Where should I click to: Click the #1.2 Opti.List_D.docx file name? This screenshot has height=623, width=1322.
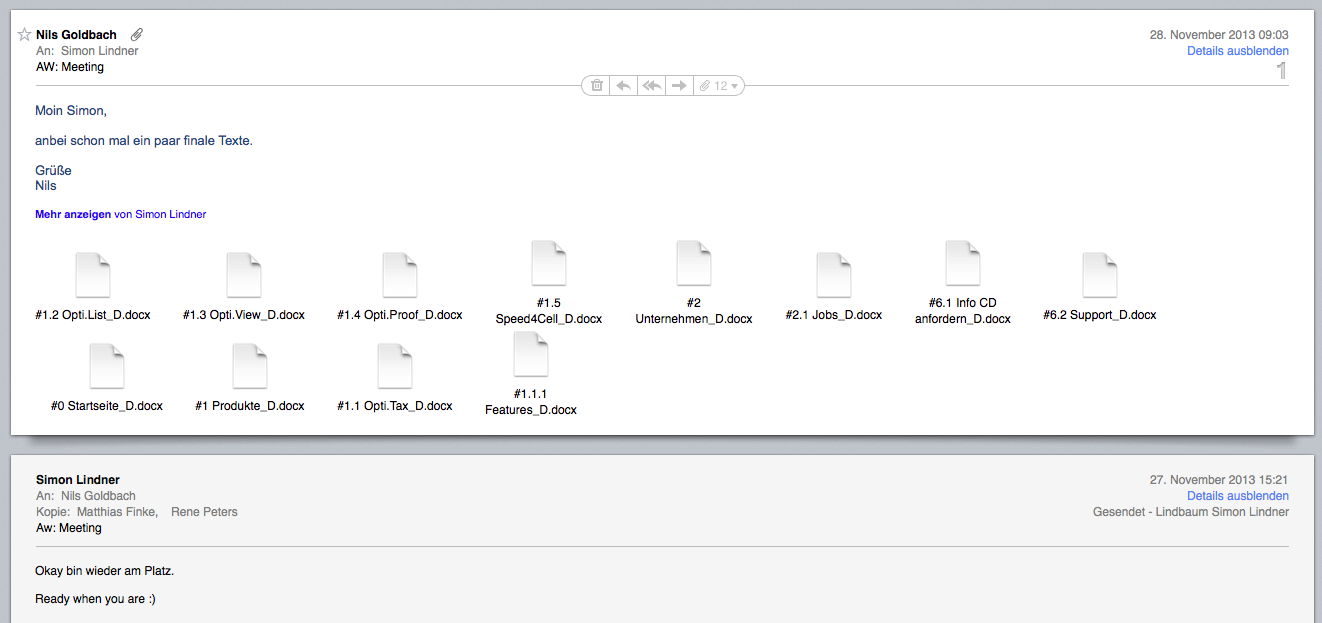tap(93, 315)
